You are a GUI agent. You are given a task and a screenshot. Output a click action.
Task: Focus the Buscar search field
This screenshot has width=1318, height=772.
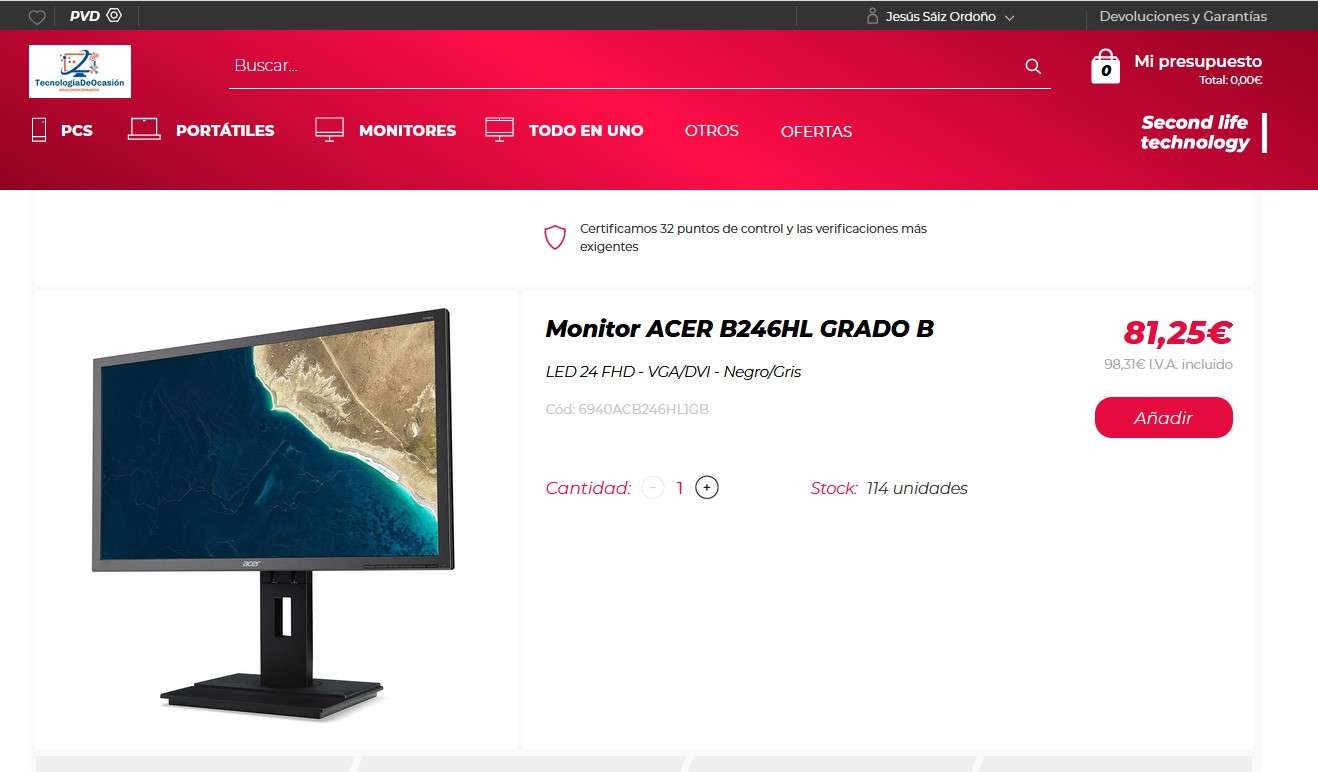625,66
